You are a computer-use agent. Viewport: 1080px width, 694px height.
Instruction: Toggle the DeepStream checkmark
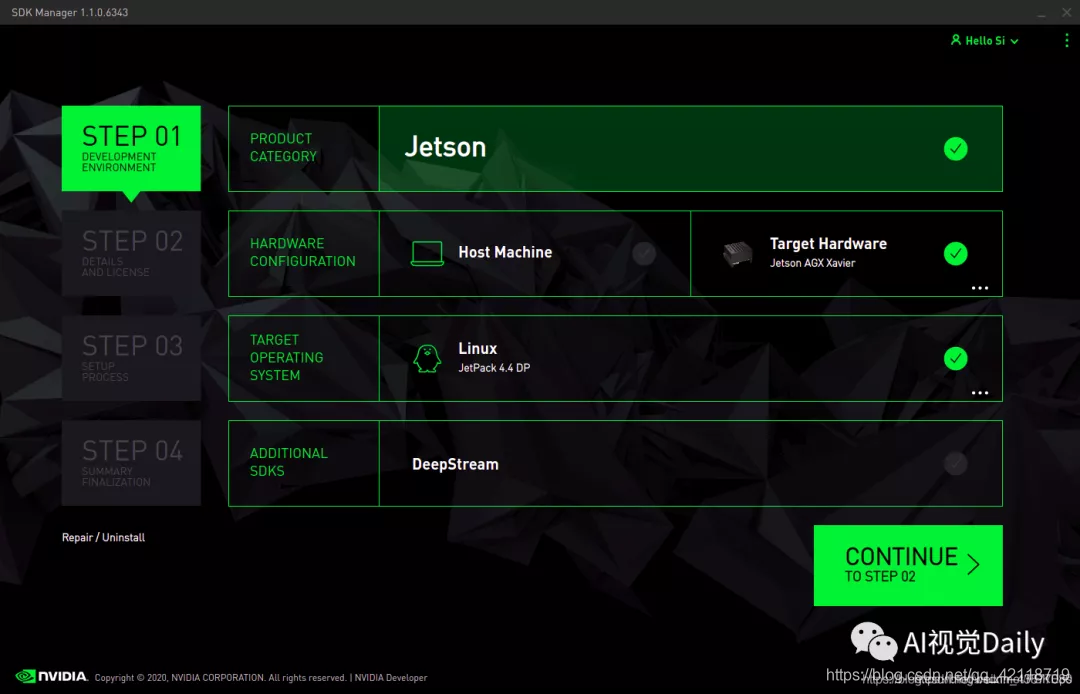tap(955, 463)
